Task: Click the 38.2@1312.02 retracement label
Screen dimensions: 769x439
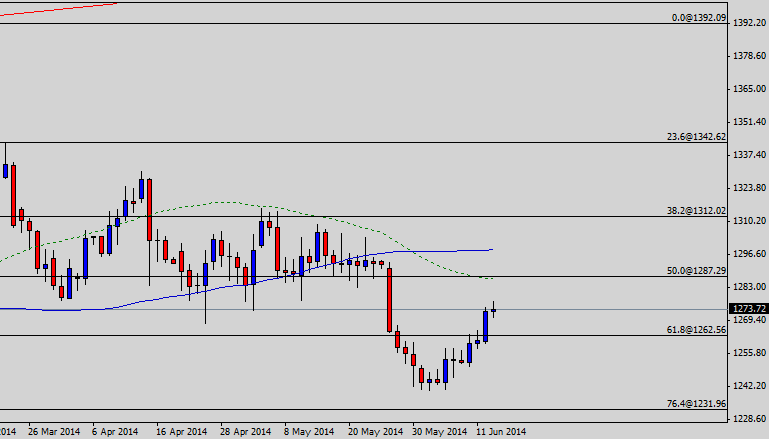Action: click(694, 211)
